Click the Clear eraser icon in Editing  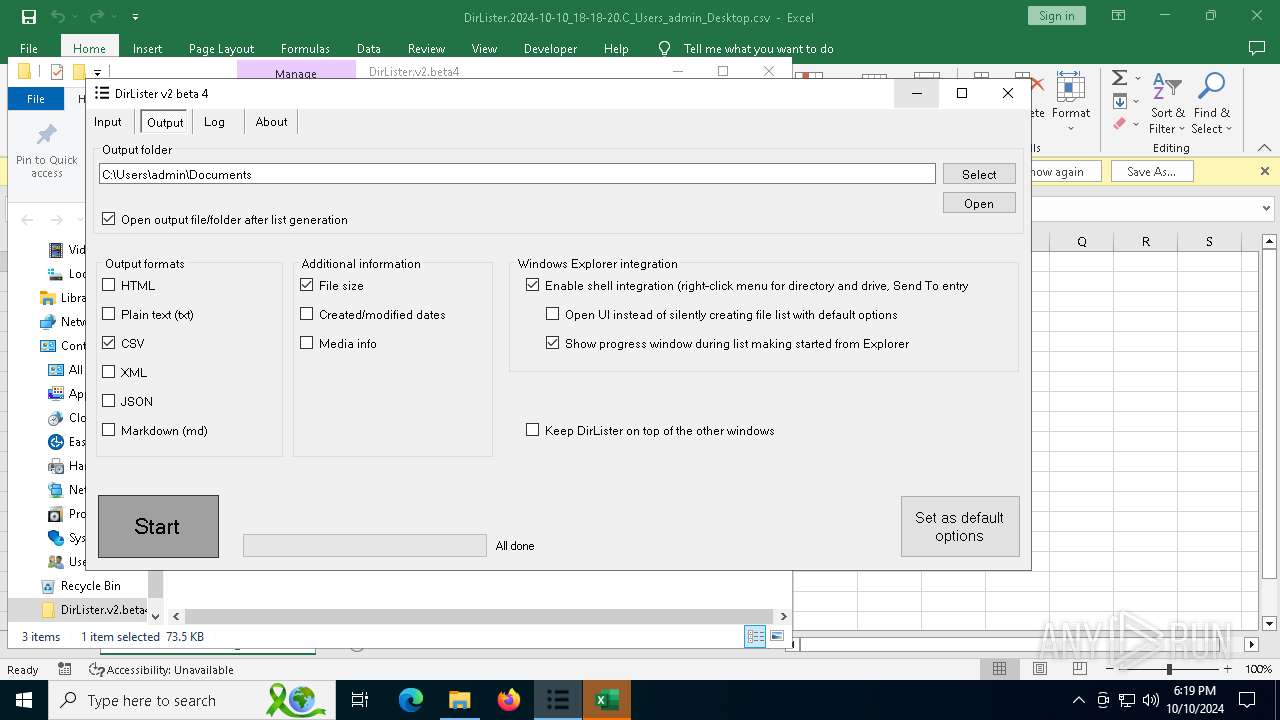[1120, 124]
